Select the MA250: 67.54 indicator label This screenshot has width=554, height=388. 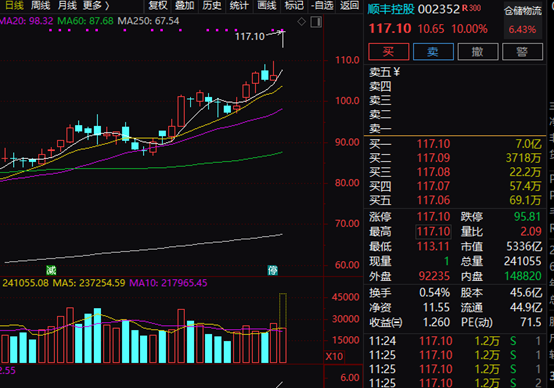148,21
